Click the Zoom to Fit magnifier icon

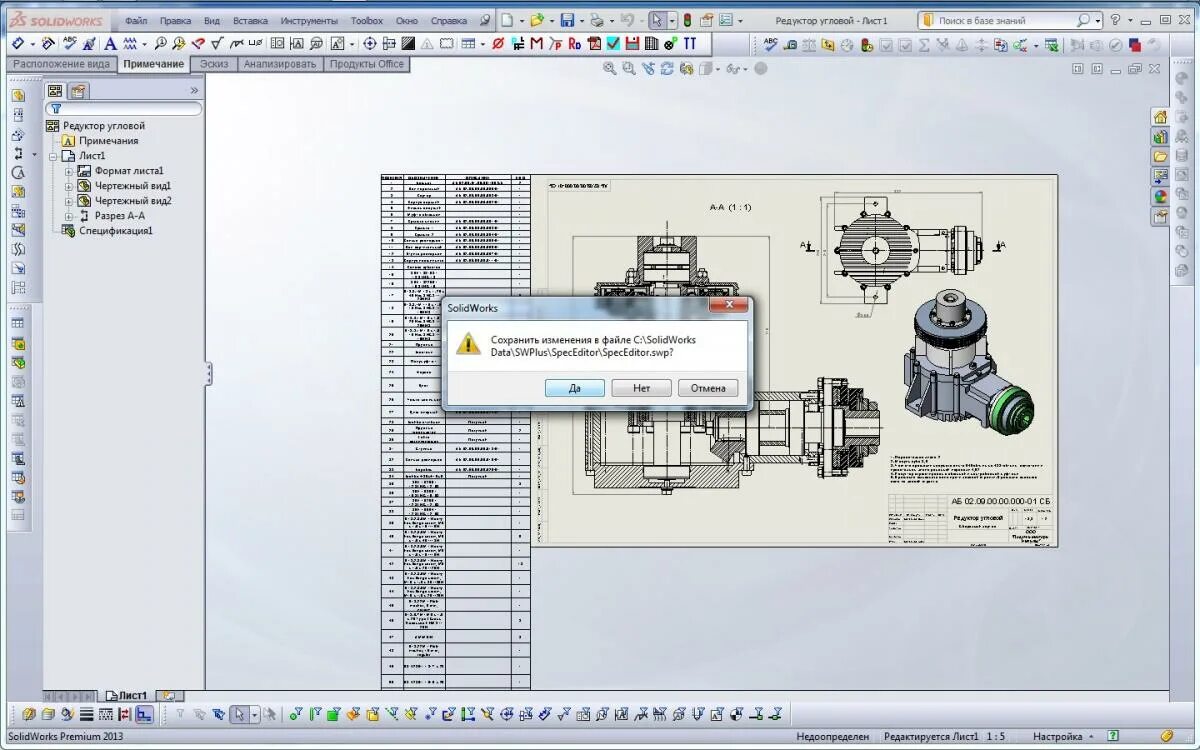[609, 69]
